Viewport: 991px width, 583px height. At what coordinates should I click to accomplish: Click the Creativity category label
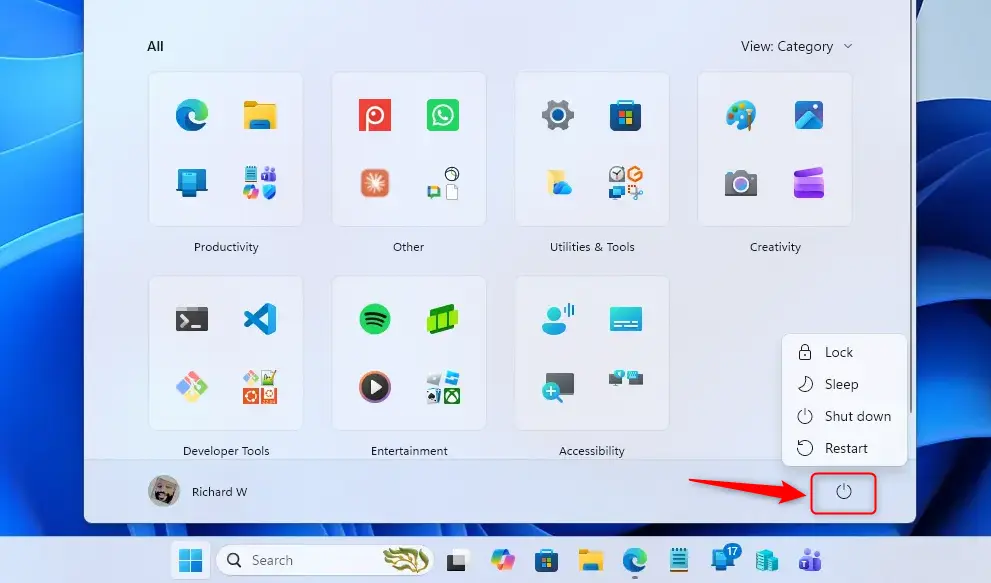775,247
